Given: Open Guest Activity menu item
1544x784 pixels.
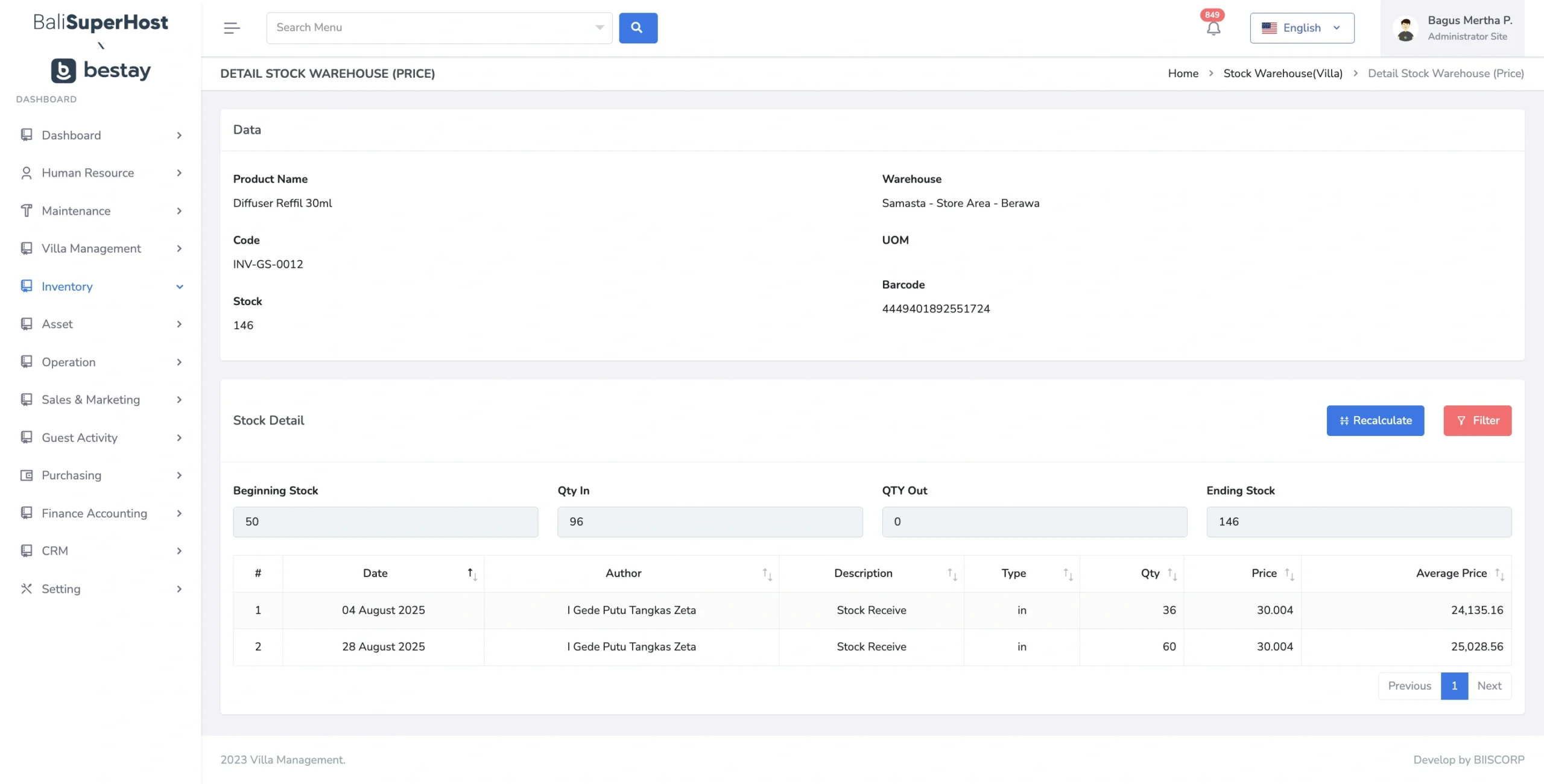Looking at the screenshot, I should (x=101, y=438).
